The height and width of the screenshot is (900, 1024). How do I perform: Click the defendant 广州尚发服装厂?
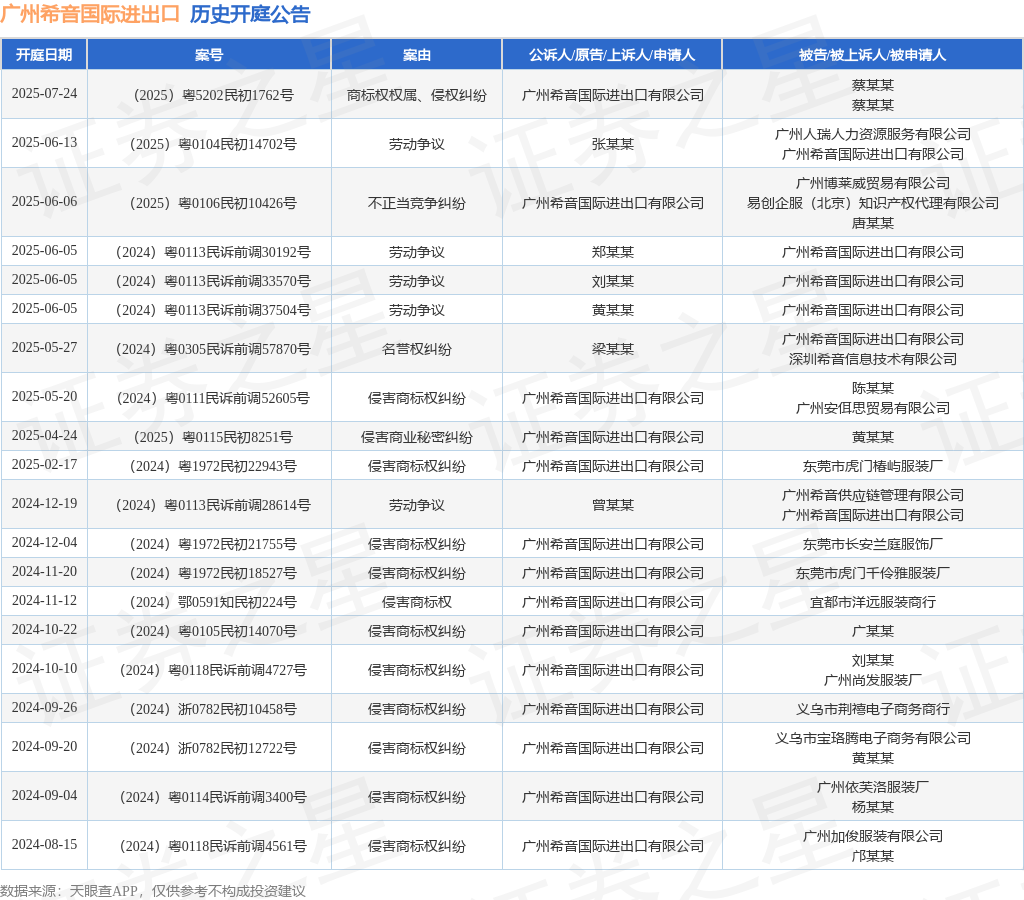[x=872, y=681]
